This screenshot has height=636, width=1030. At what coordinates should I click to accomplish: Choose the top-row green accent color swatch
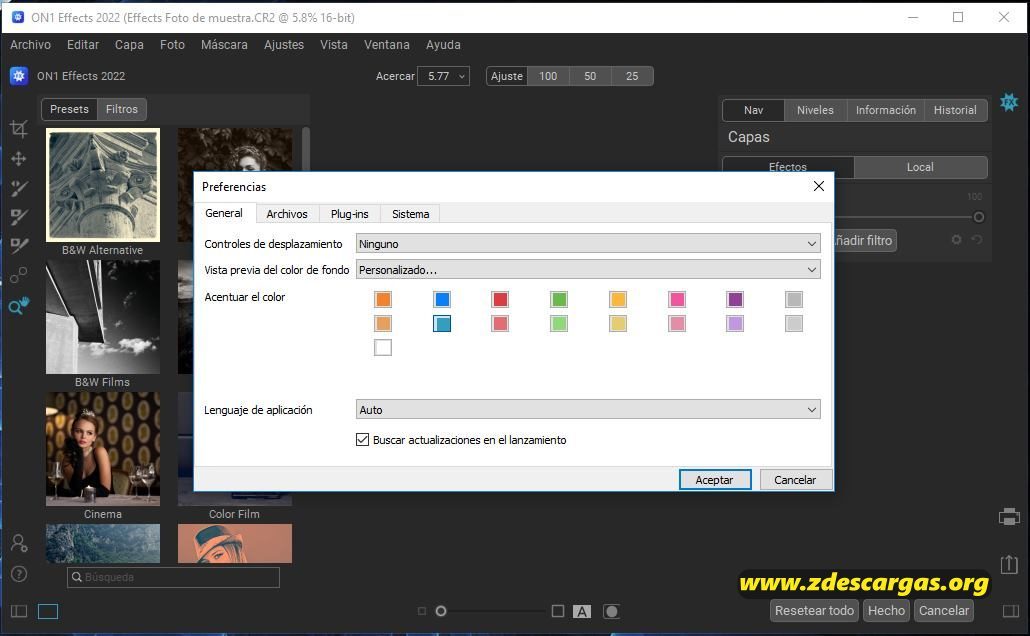pyautogui.click(x=559, y=300)
